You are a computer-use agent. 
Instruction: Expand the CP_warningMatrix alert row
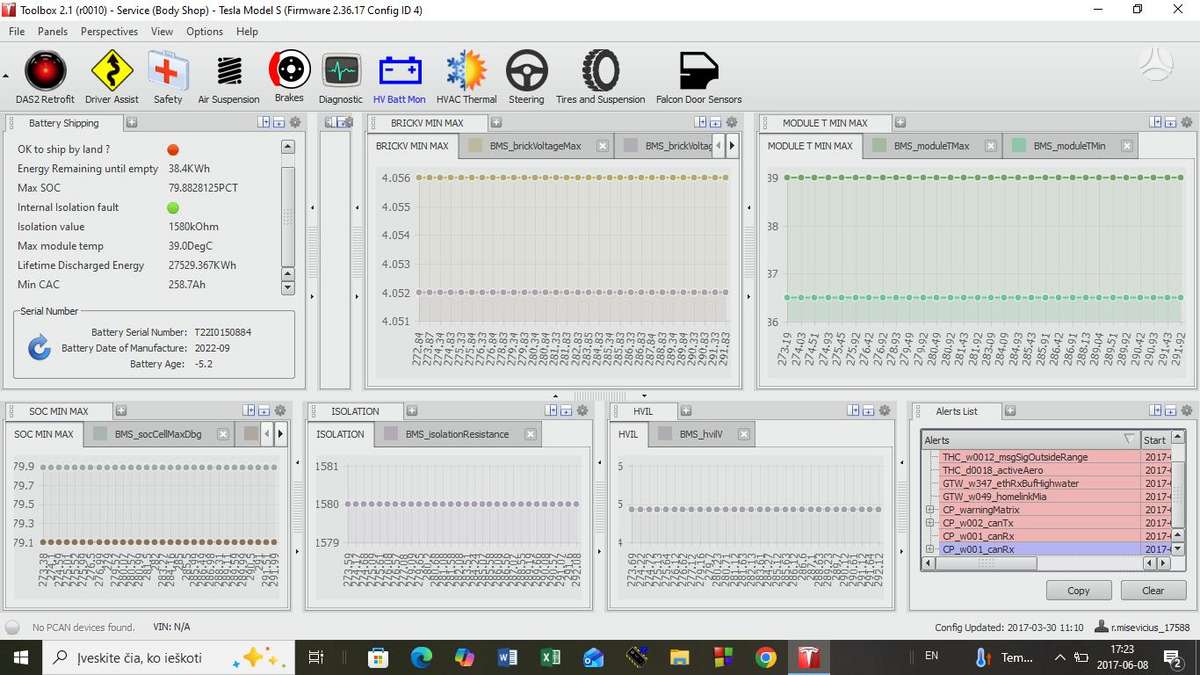tap(930, 510)
